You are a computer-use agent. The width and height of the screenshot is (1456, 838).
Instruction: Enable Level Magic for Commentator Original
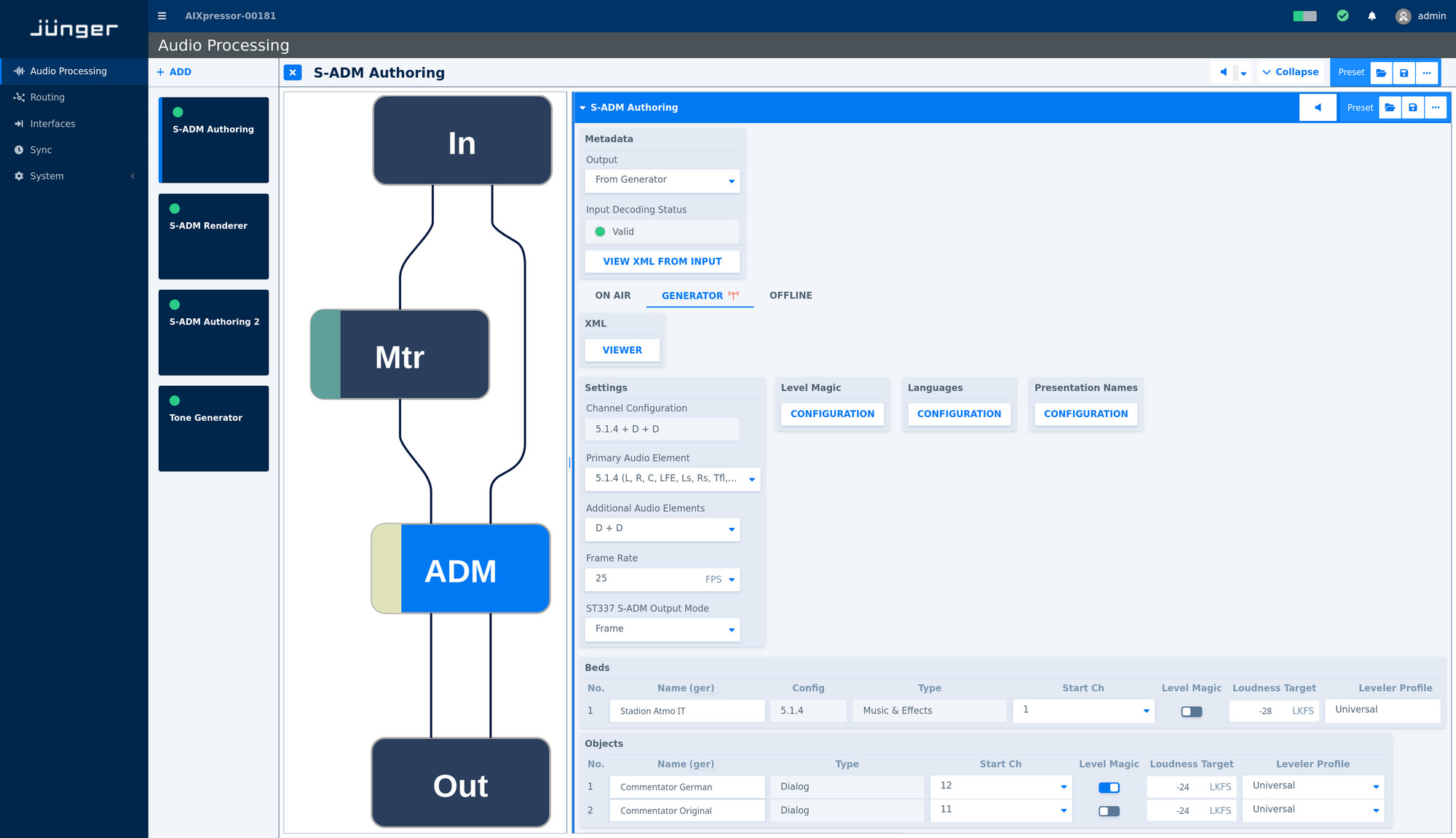pyautogui.click(x=1109, y=810)
